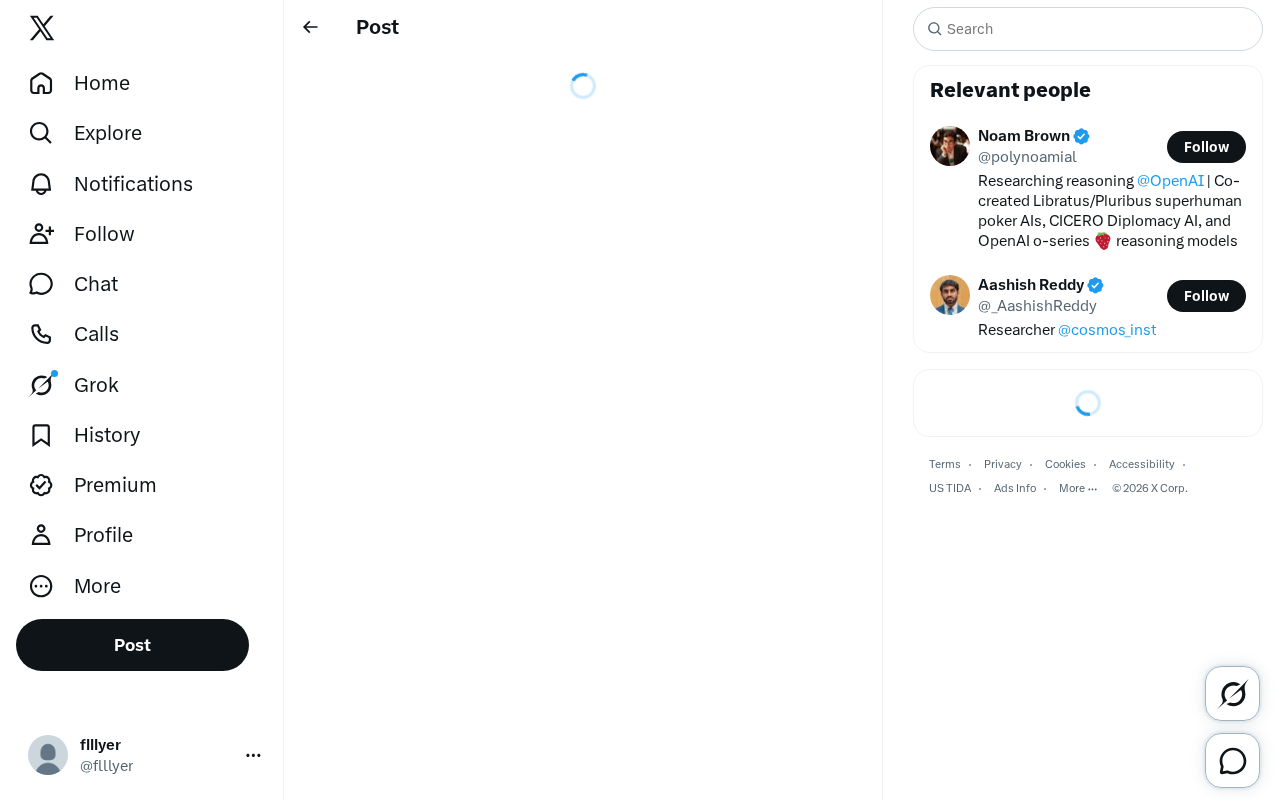Open Noam Brown's profile picture
This screenshot has height=800, width=1280.
coord(950,146)
